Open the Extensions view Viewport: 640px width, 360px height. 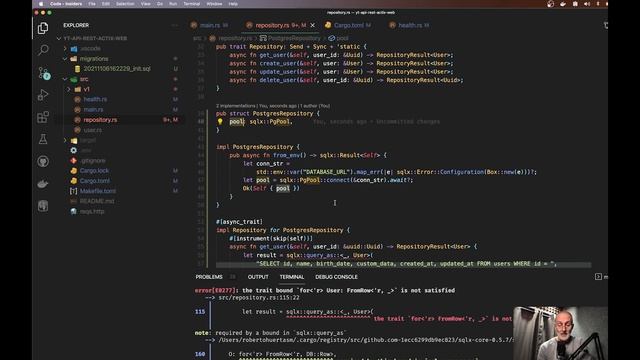click(43, 117)
